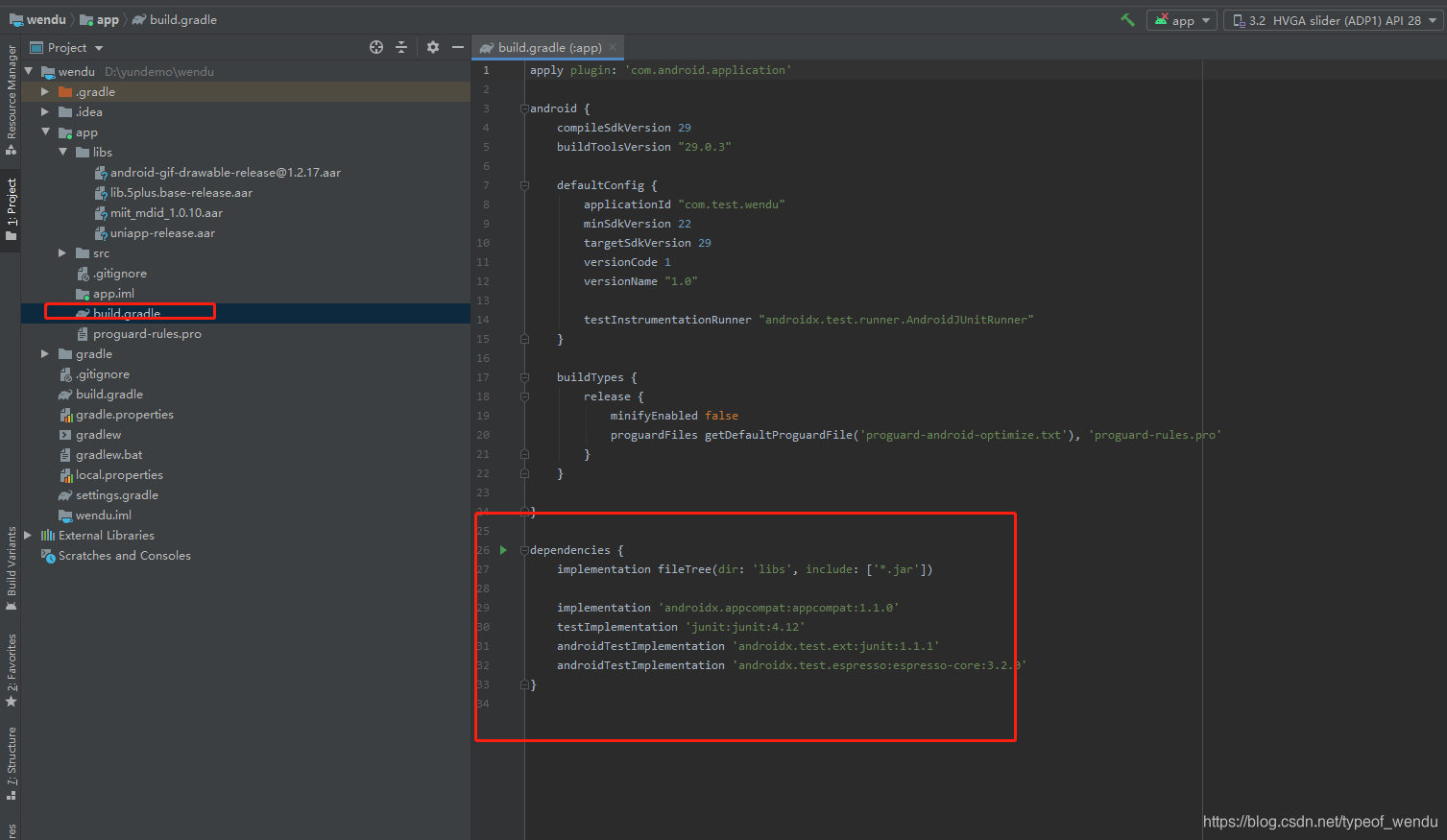Collapse the wendu root project node
The height and width of the screenshot is (840, 1447).
click(29, 71)
